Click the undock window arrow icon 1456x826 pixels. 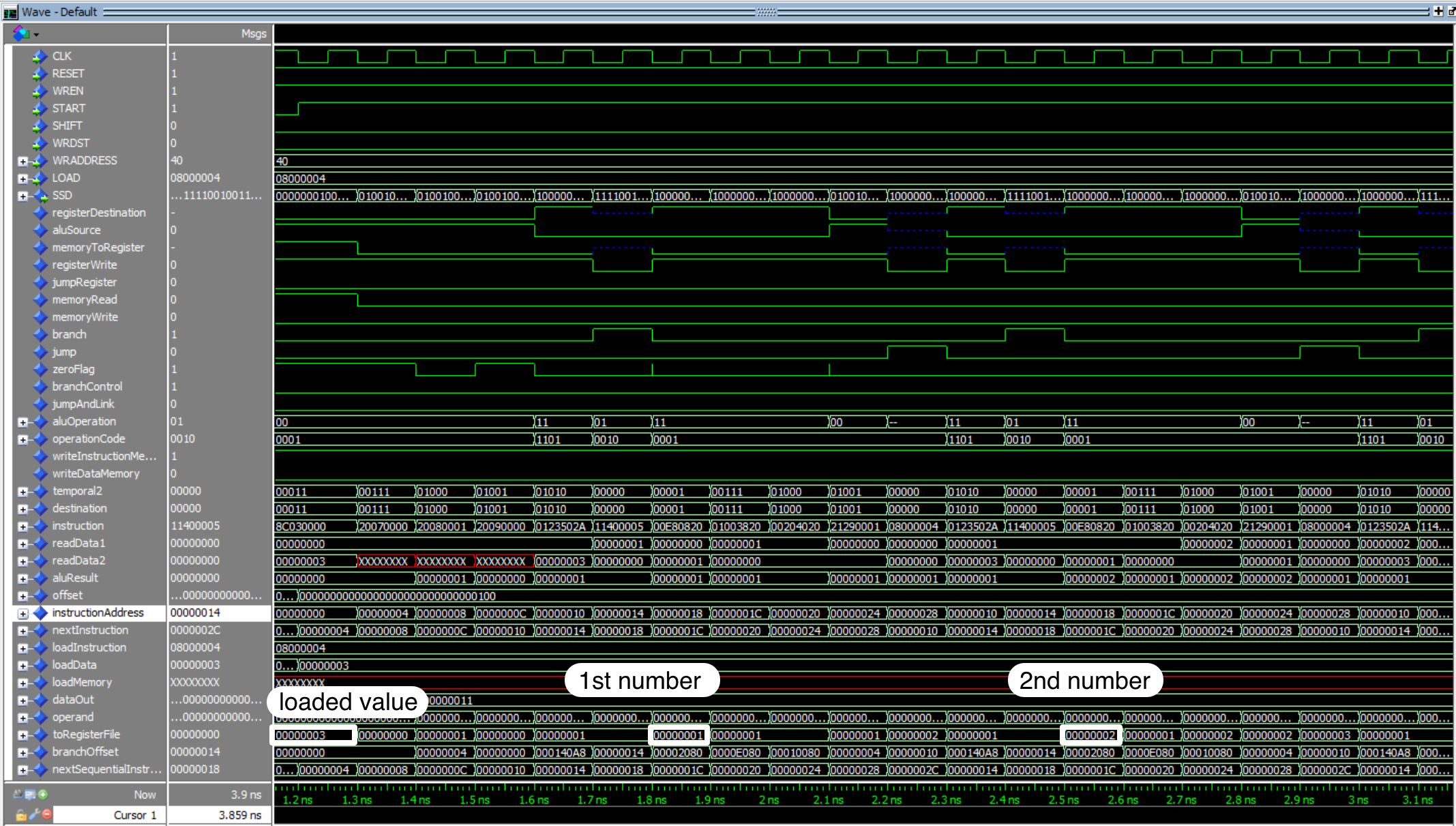click(1451, 11)
